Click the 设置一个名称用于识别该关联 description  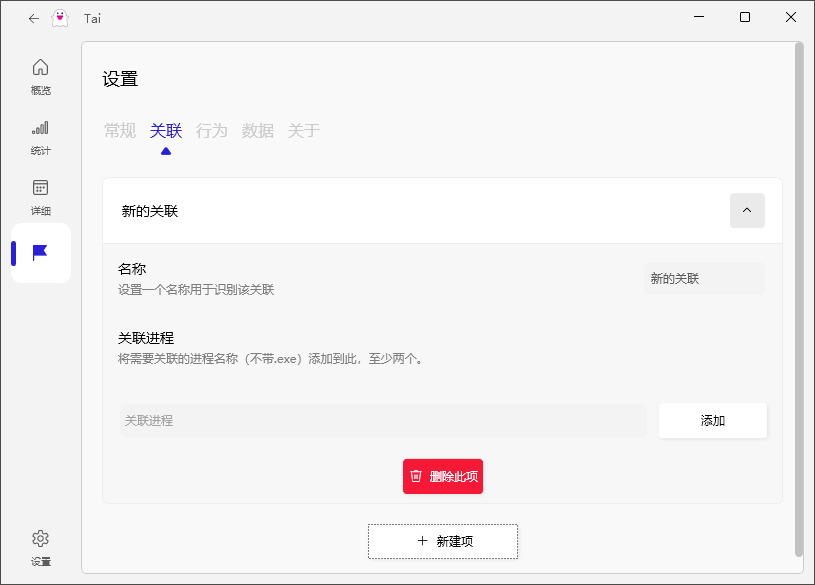[196, 290]
